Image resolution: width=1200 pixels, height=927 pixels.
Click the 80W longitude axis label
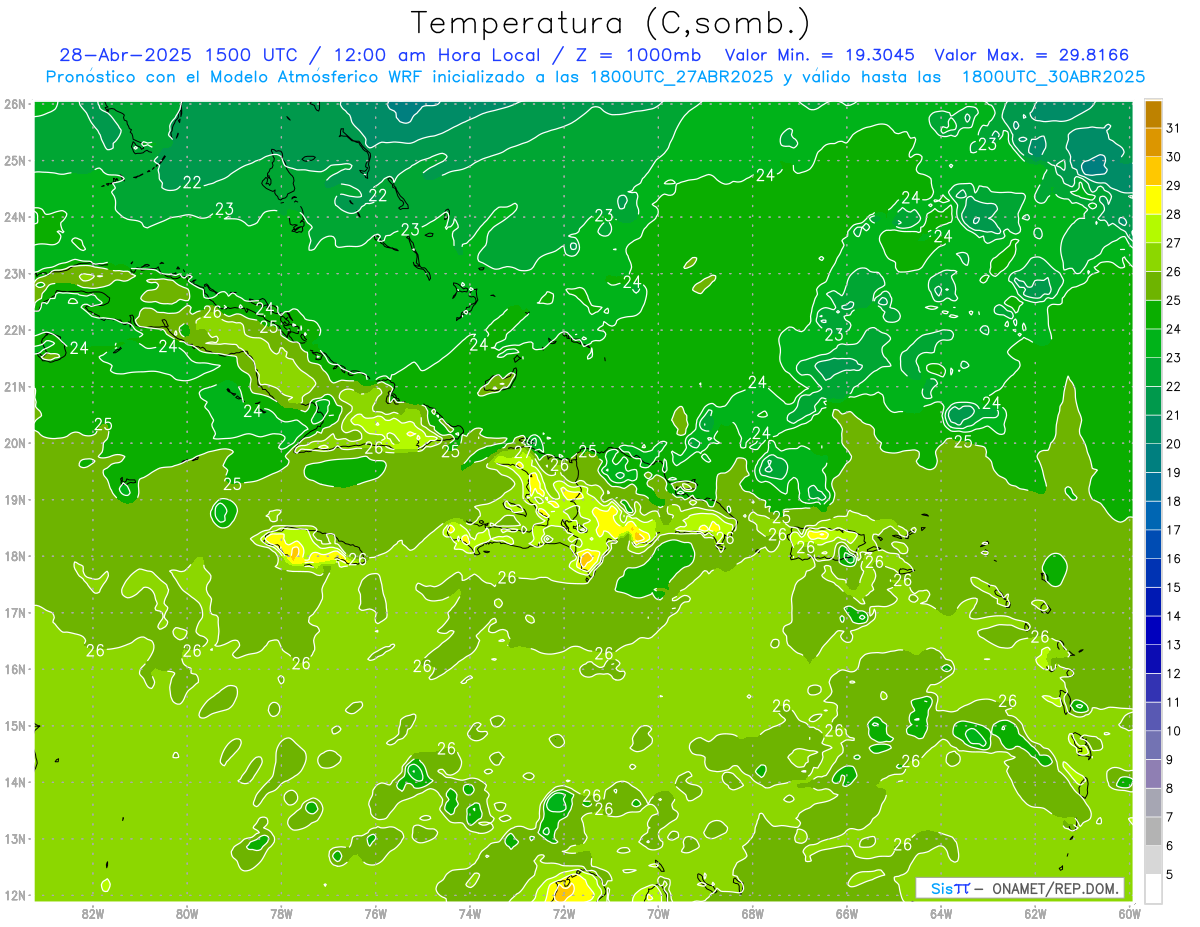click(x=187, y=912)
